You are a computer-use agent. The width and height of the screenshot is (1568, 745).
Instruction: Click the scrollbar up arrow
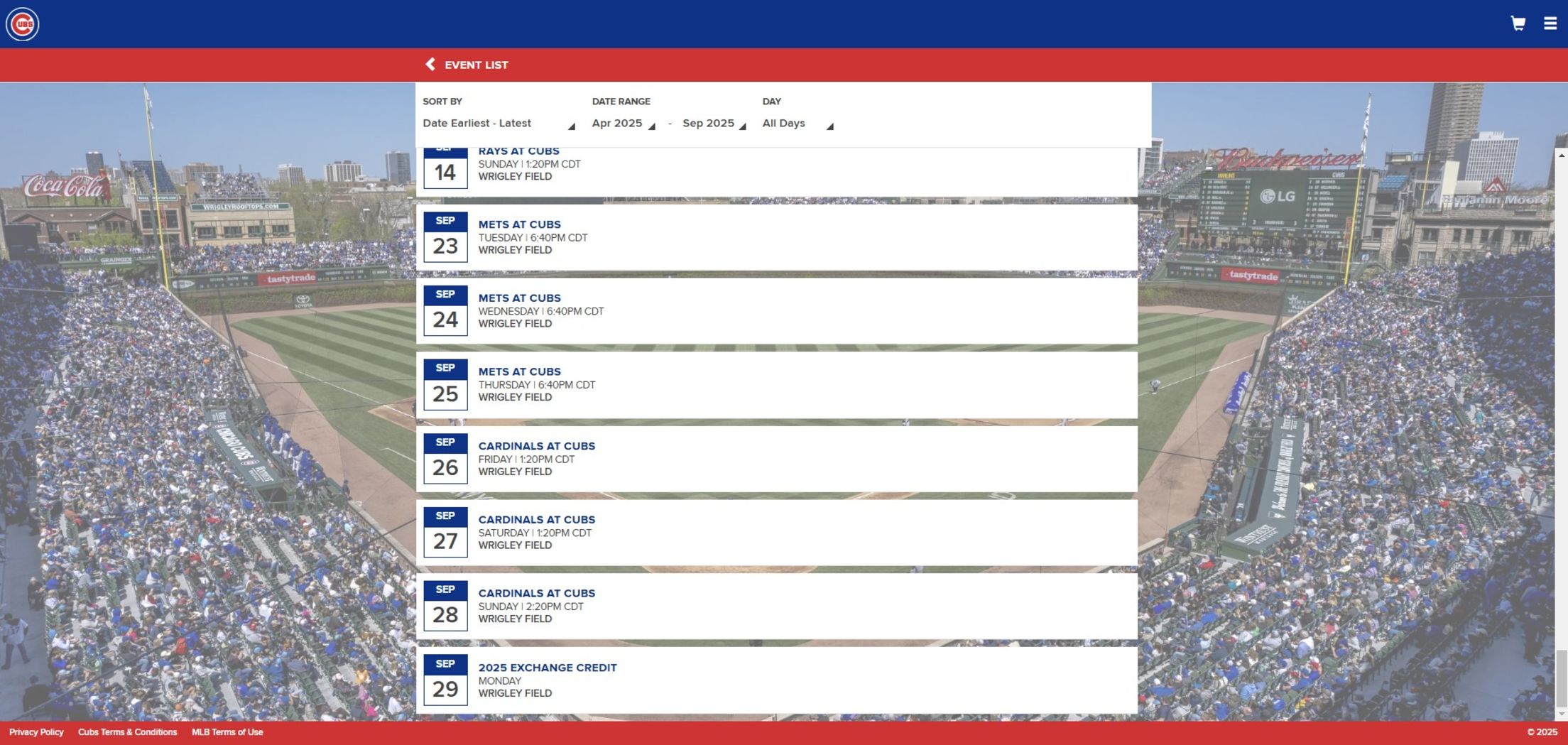pyautogui.click(x=1561, y=155)
